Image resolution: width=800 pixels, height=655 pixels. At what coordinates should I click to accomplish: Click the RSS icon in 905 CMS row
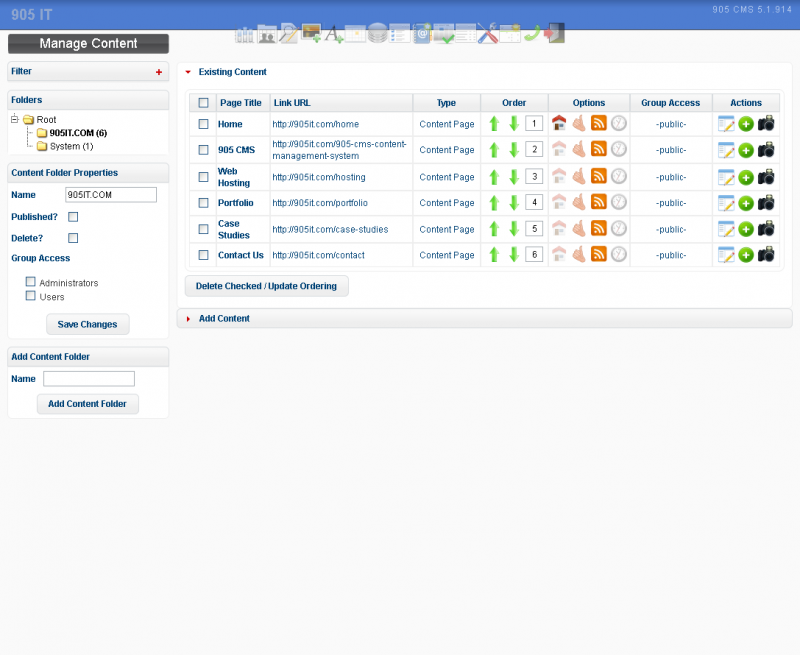(598, 149)
